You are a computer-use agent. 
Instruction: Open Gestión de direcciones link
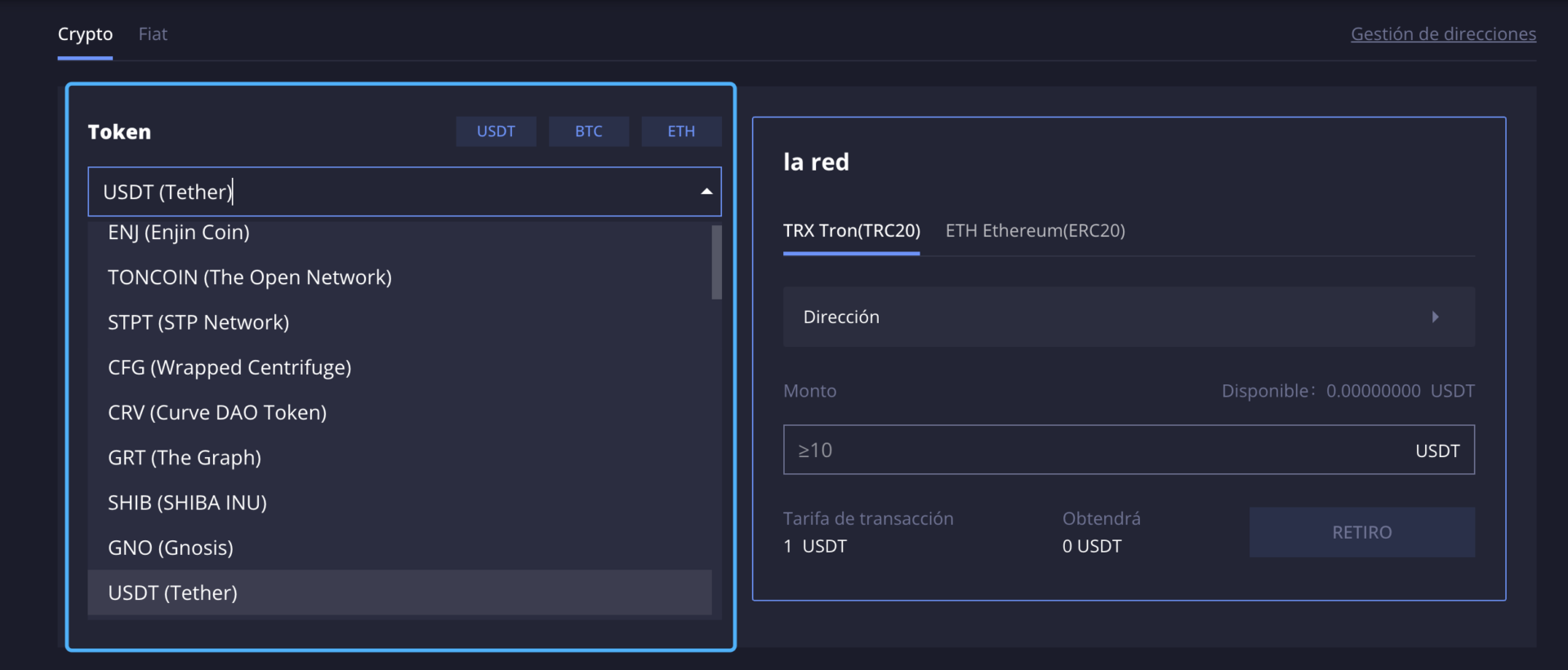tap(1443, 34)
